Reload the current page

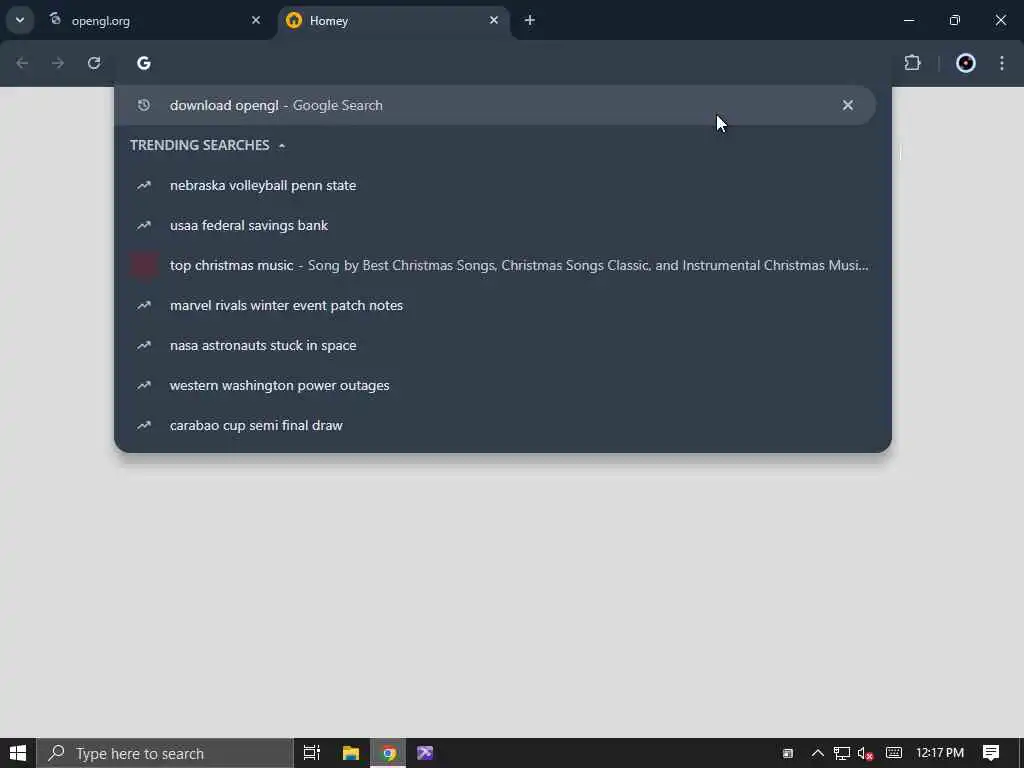(x=94, y=63)
